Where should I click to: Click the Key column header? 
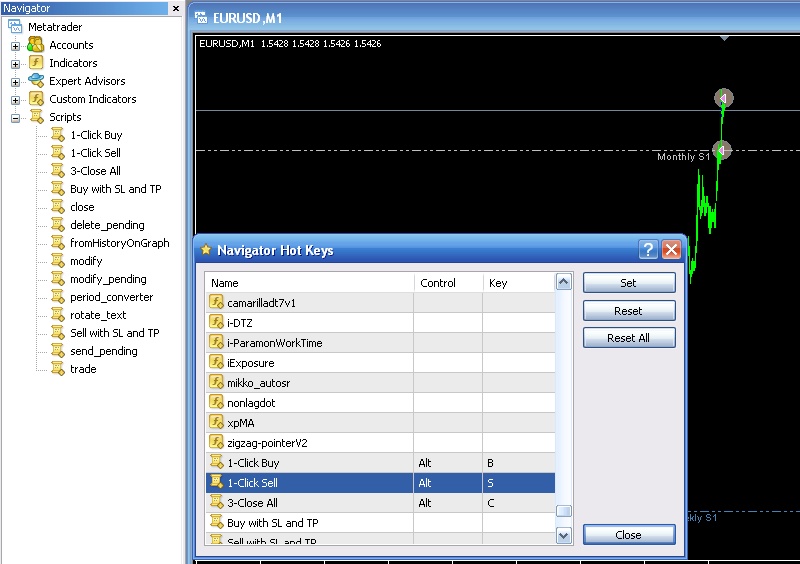coord(518,283)
